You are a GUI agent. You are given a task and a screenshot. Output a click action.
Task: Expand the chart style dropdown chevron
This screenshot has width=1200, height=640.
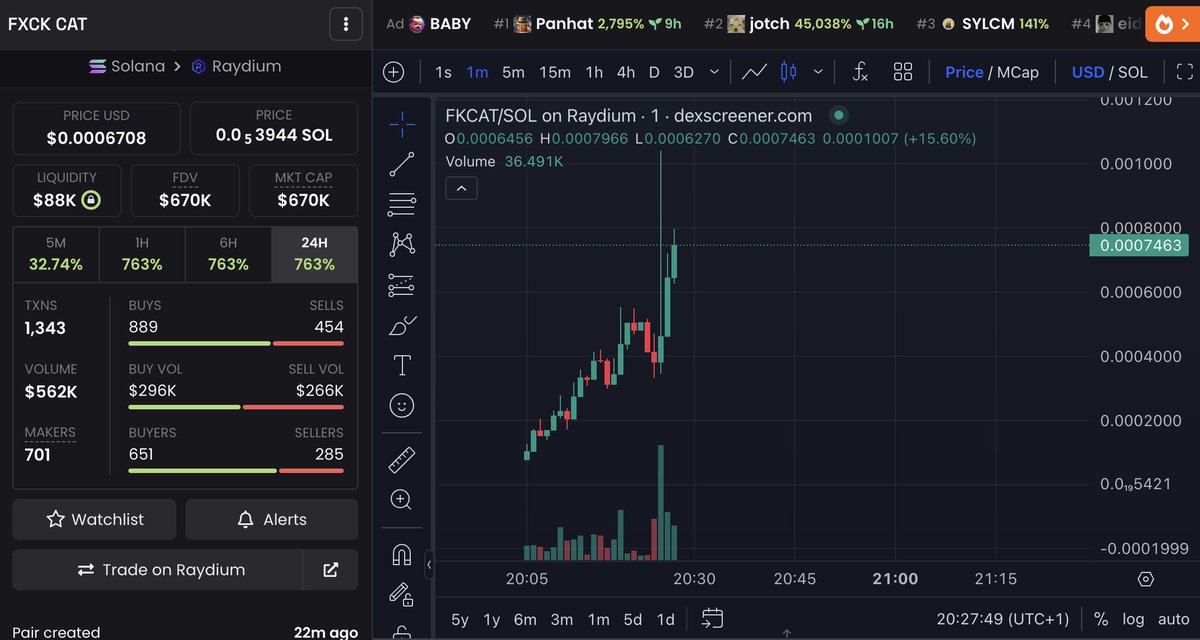818,72
